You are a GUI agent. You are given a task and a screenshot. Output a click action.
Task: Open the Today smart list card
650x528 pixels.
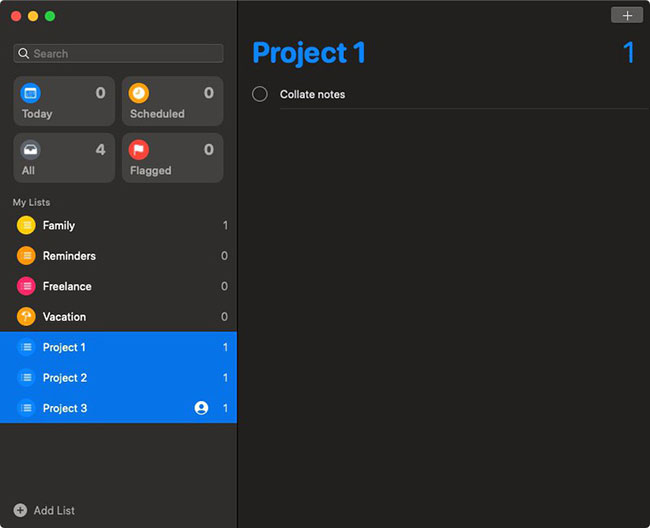[64, 101]
